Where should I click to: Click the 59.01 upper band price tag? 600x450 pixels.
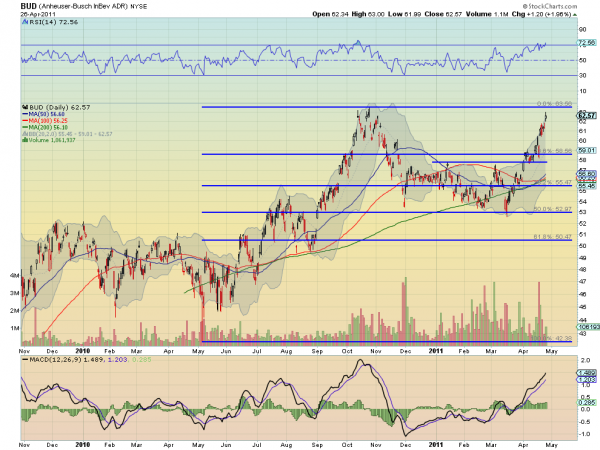pos(586,150)
